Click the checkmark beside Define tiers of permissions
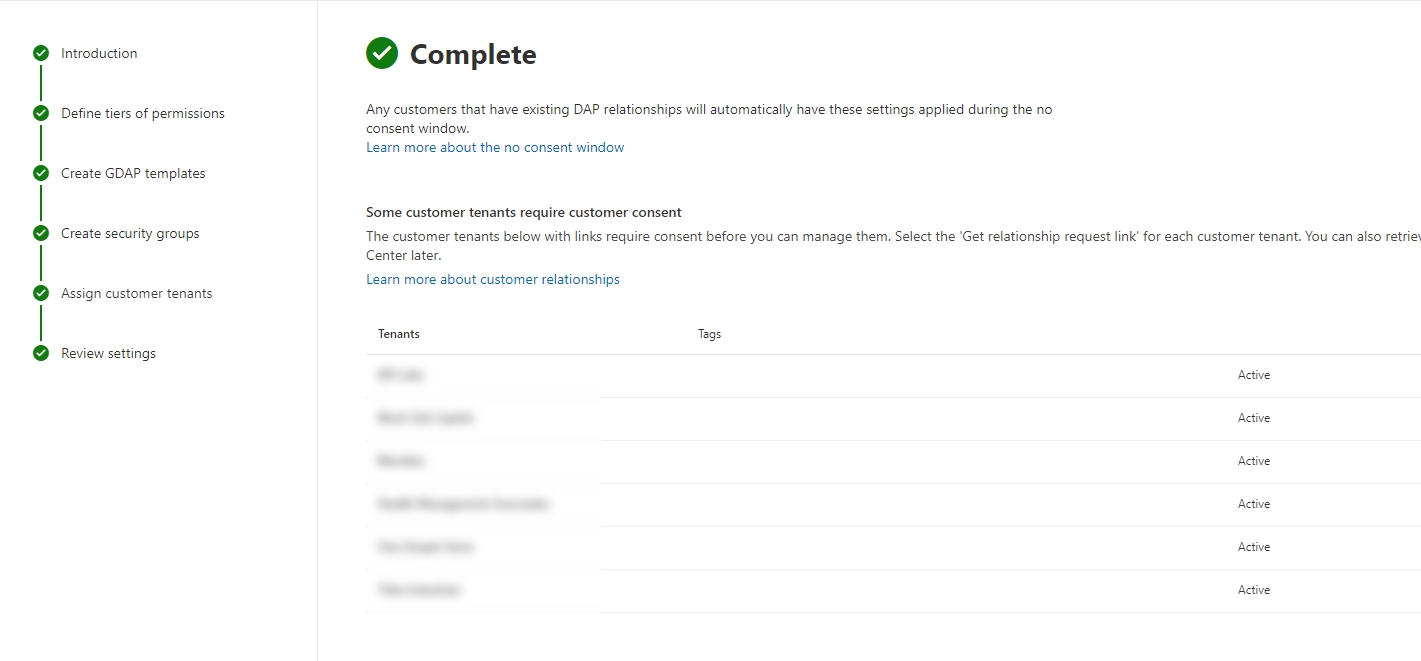The height and width of the screenshot is (661, 1421). (41, 113)
